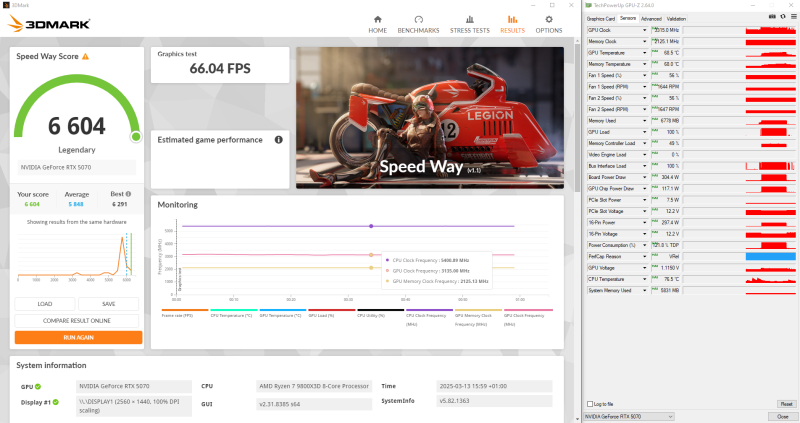The width and height of the screenshot is (800, 423).
Task: Click the orange RUN AGAIN button
Action: tap(78, 337)
